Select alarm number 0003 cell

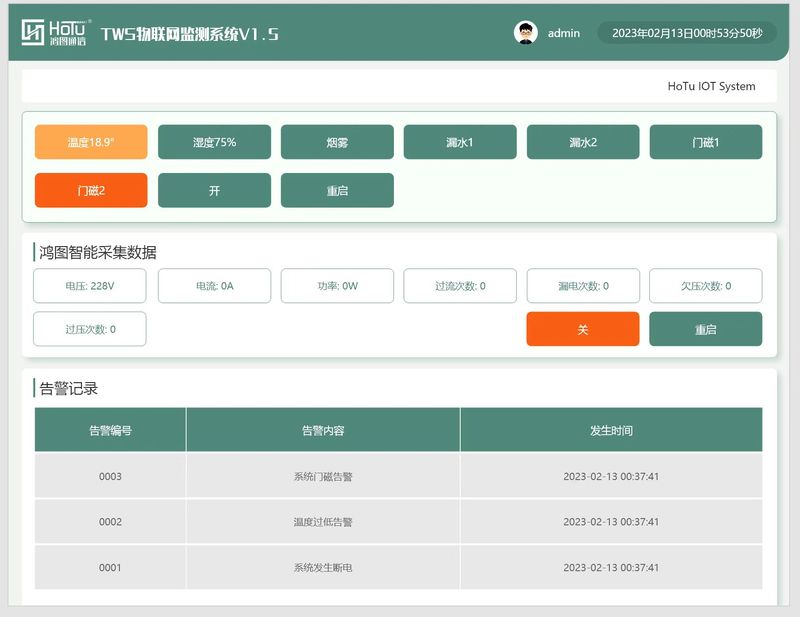point(110,476)
